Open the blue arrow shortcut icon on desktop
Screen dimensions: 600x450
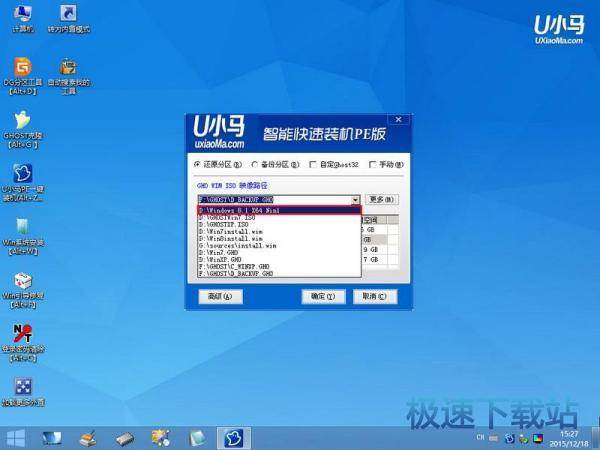(68, 18)
